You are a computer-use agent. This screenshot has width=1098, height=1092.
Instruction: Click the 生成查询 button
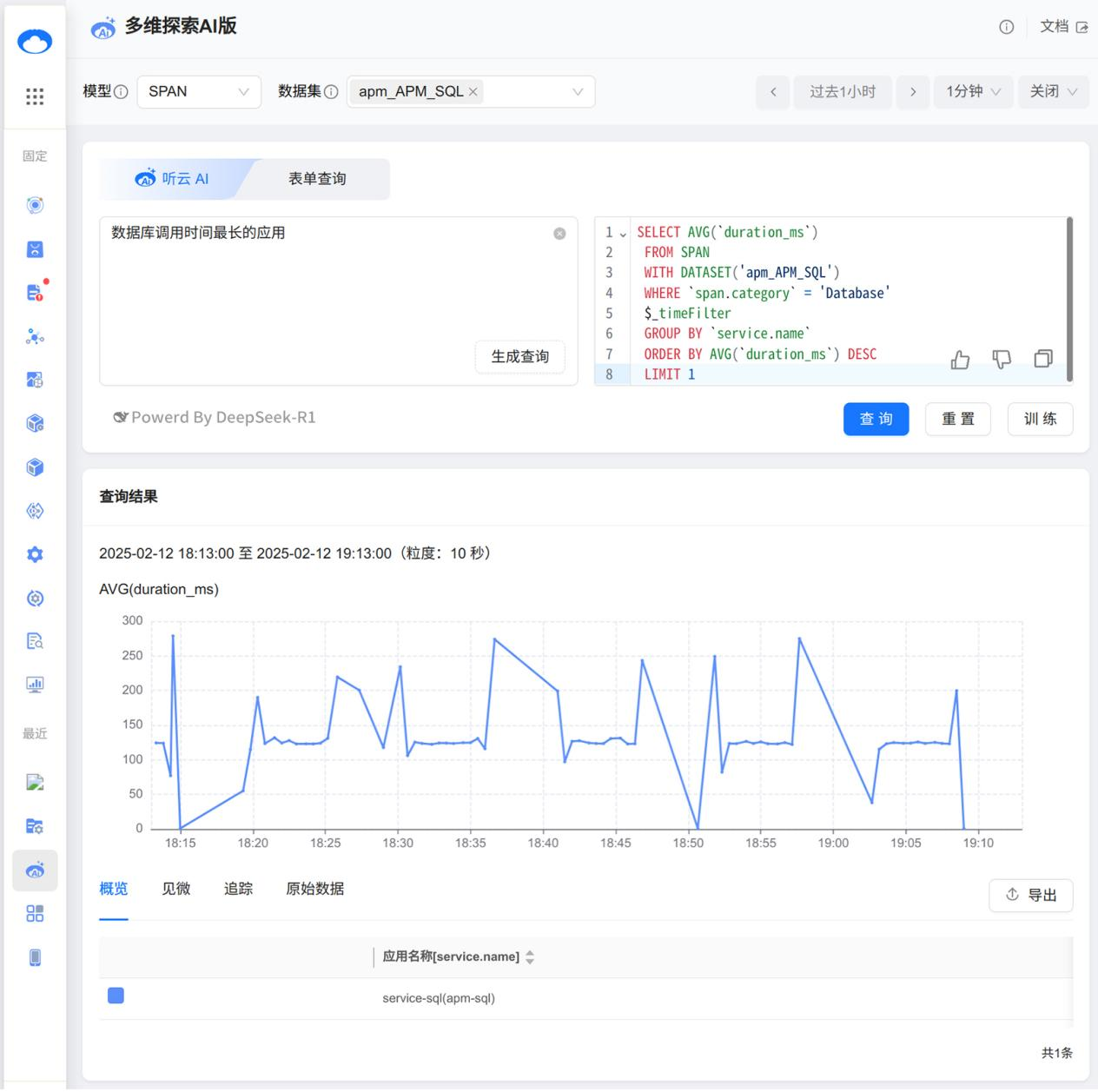pos(520,357)
